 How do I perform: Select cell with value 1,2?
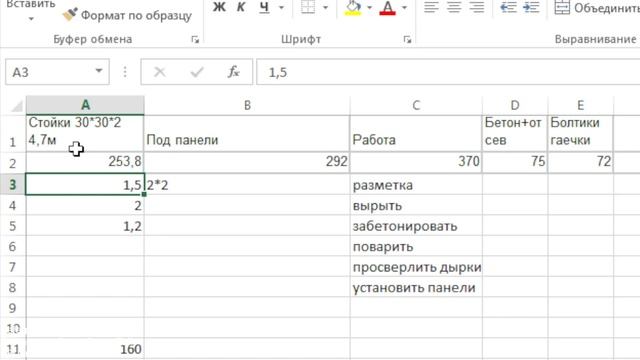click(85, 226)
